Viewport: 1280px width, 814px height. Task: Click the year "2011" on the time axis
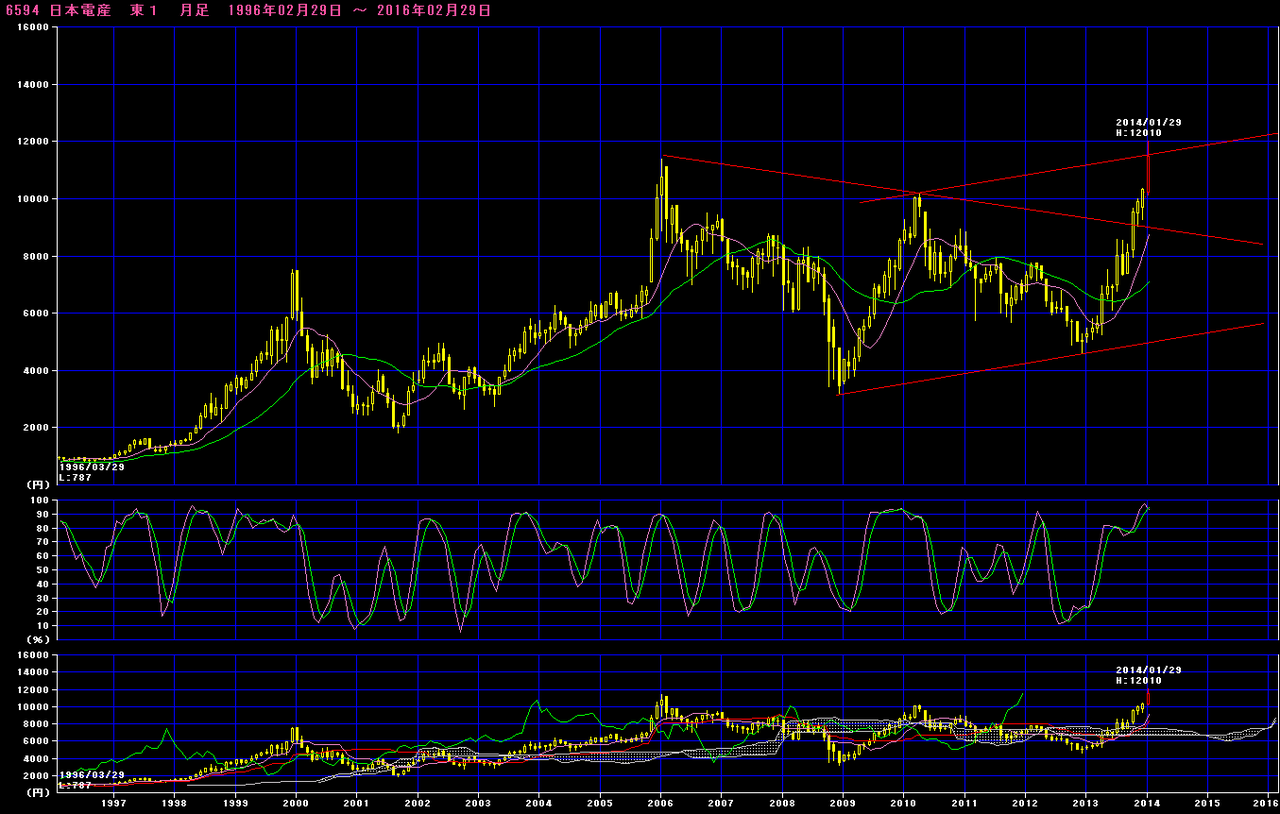[x=964, y=802]
